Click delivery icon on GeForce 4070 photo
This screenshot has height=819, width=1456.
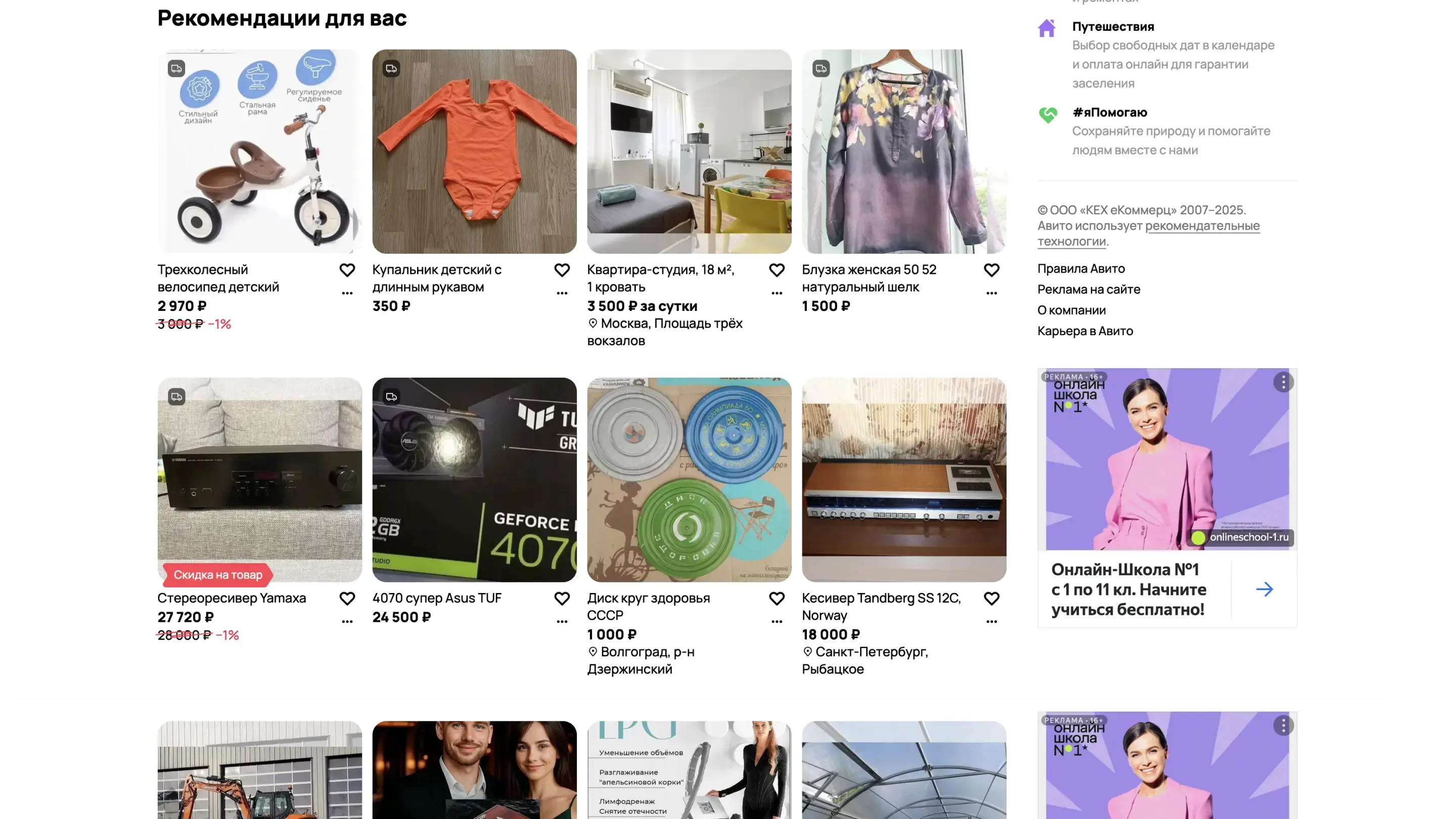pyautogui.click(x=391, y=397)
